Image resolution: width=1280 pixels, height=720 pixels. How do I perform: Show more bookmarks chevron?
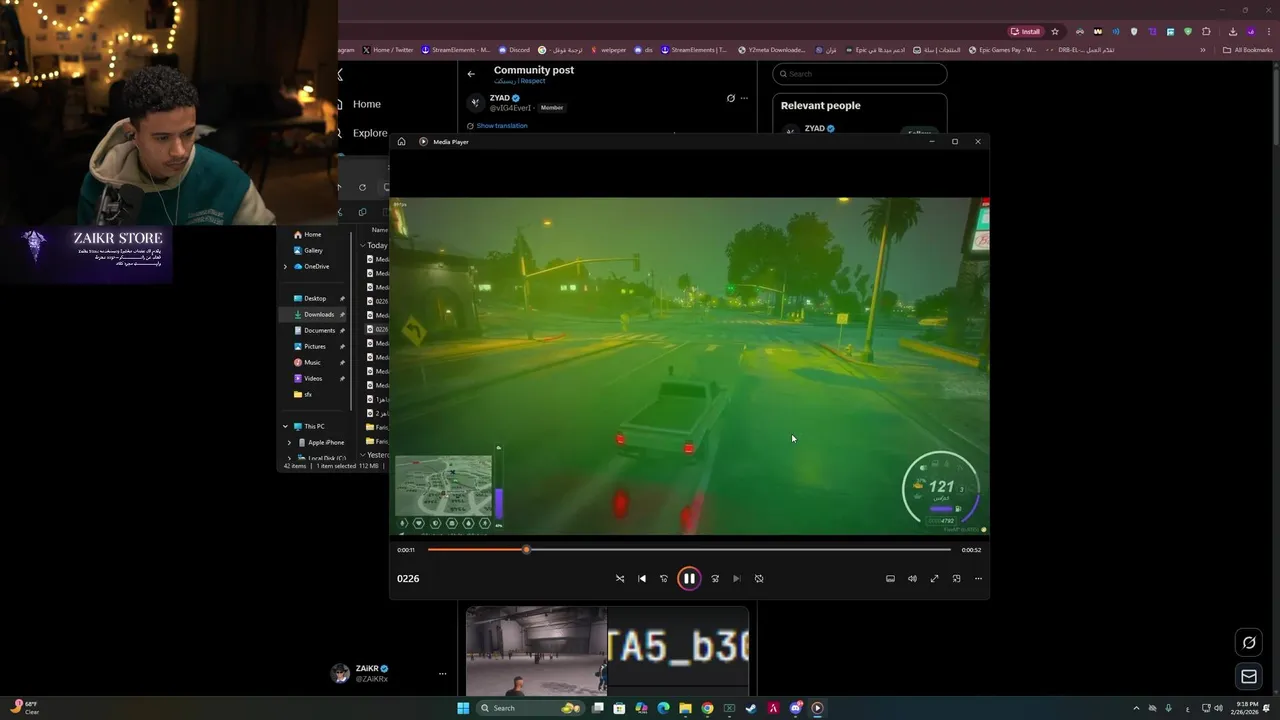[x=1203, y=50]
